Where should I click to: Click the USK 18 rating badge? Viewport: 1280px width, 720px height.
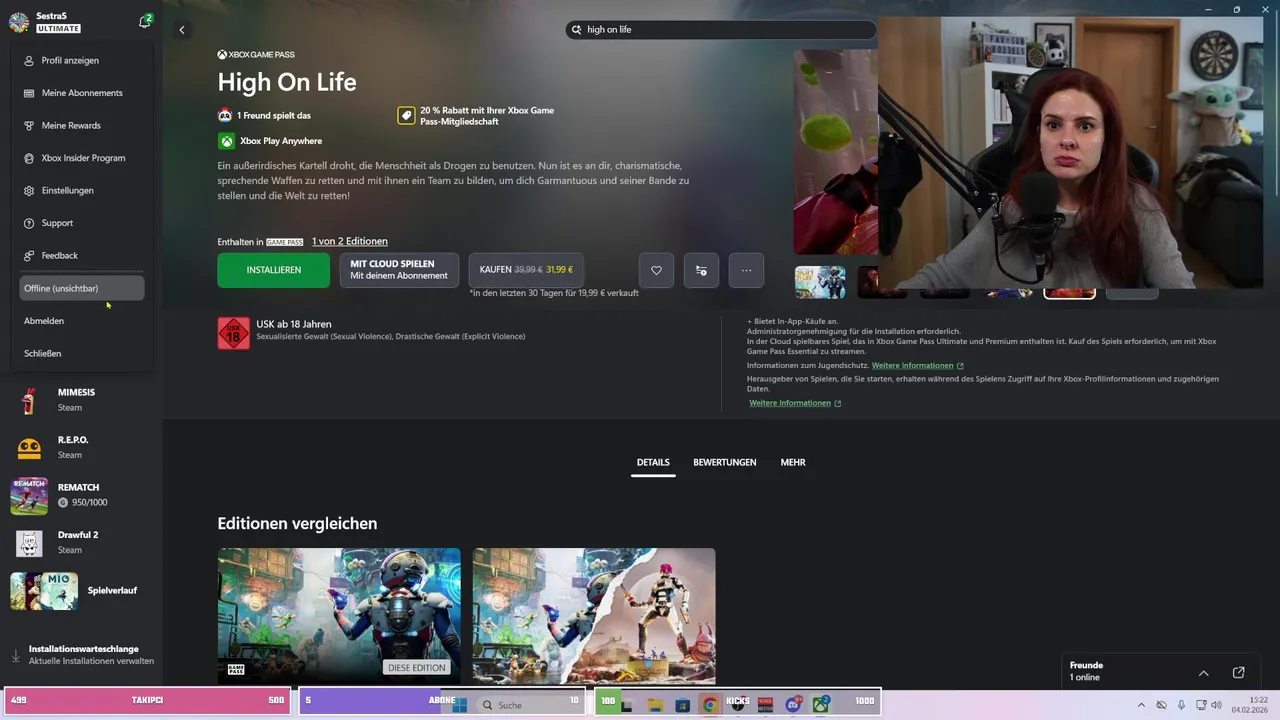pyautogui.click(x=233, y=333)
